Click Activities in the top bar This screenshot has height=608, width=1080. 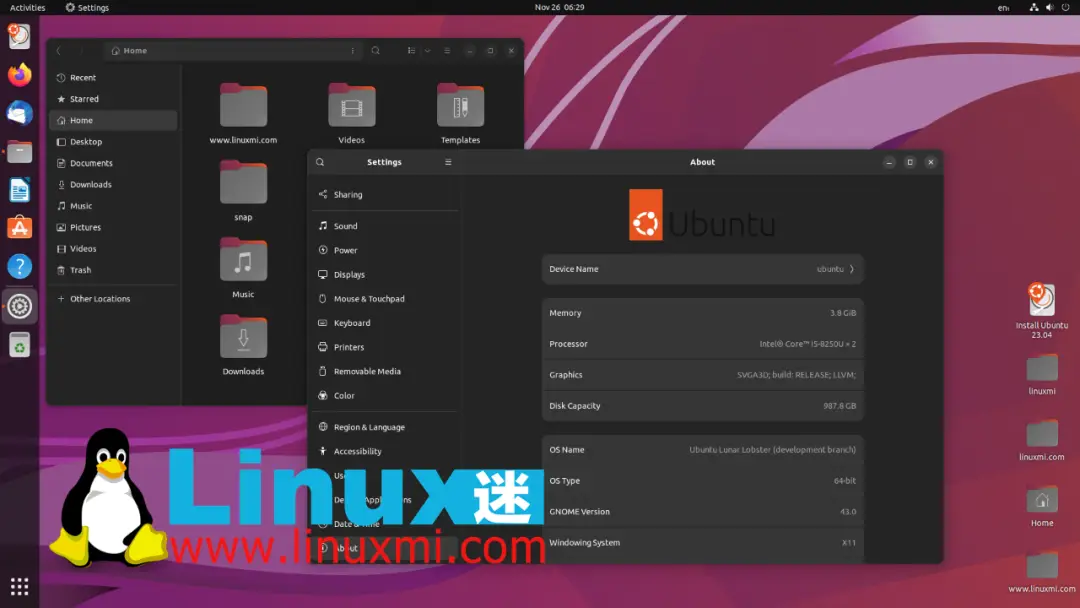pos(28,8)
